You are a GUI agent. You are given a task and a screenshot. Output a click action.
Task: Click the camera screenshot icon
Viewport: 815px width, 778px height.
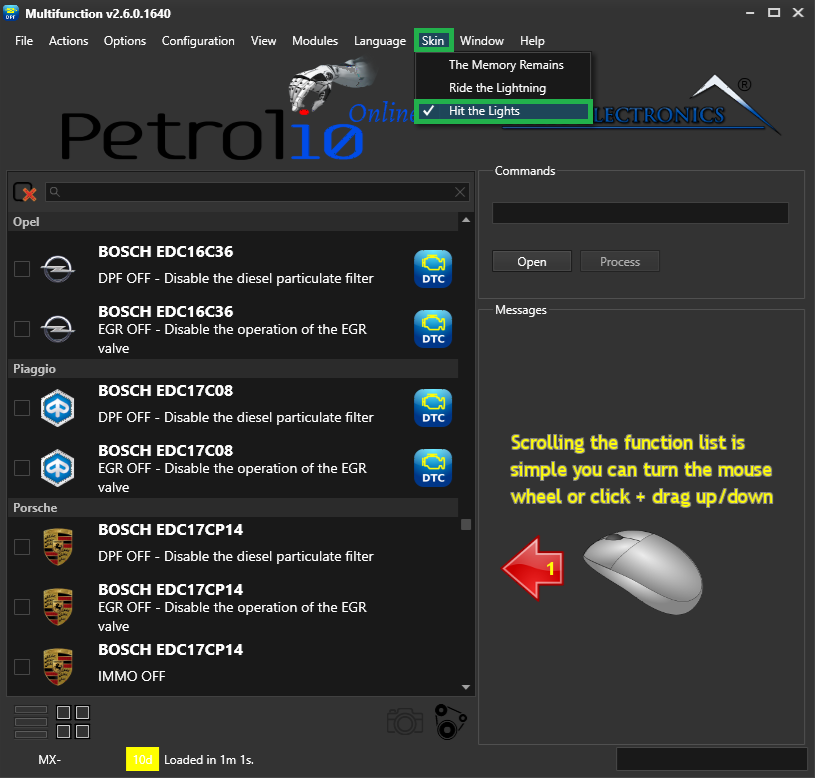(405, 721)
